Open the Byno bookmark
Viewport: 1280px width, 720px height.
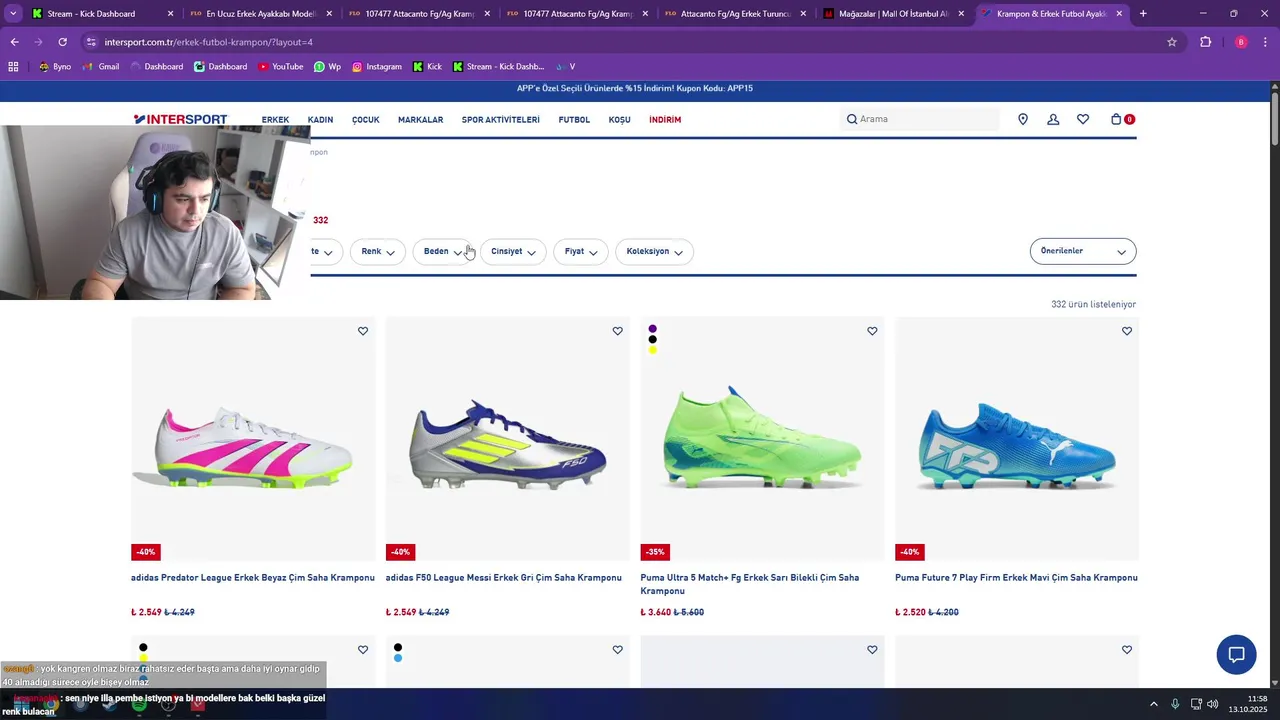[x=55, y=67]
